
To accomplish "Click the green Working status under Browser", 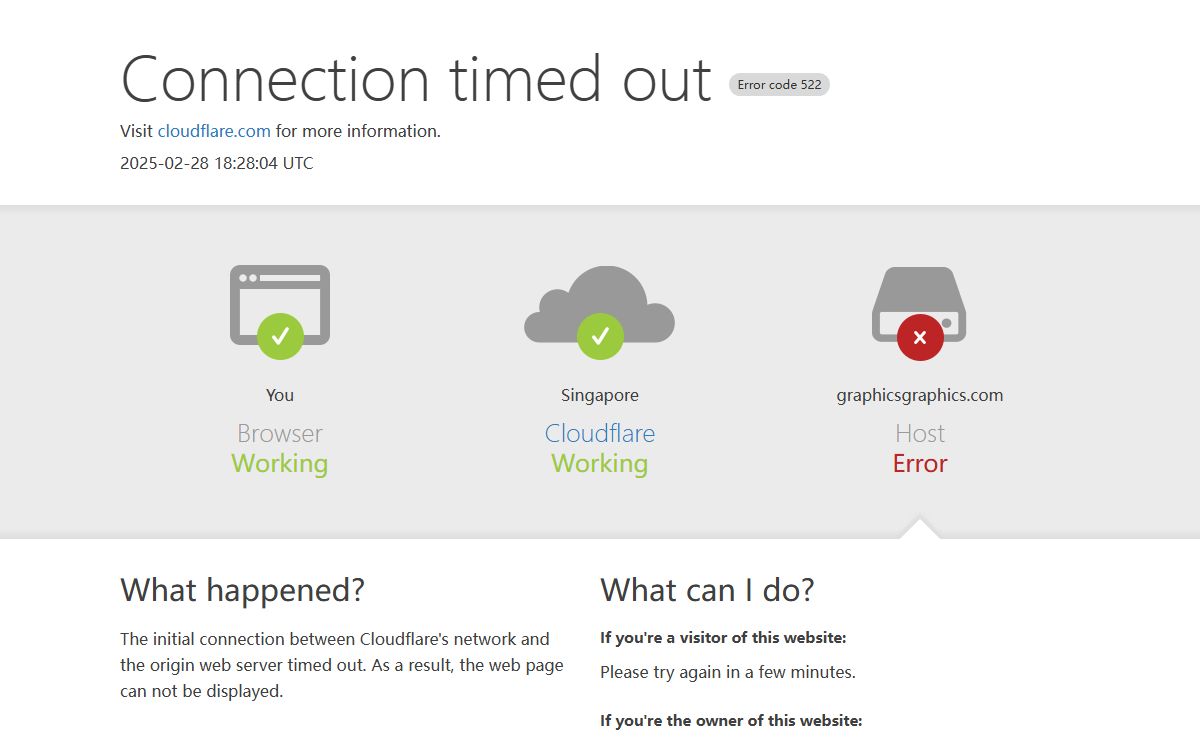I will [x=280, y=464].
